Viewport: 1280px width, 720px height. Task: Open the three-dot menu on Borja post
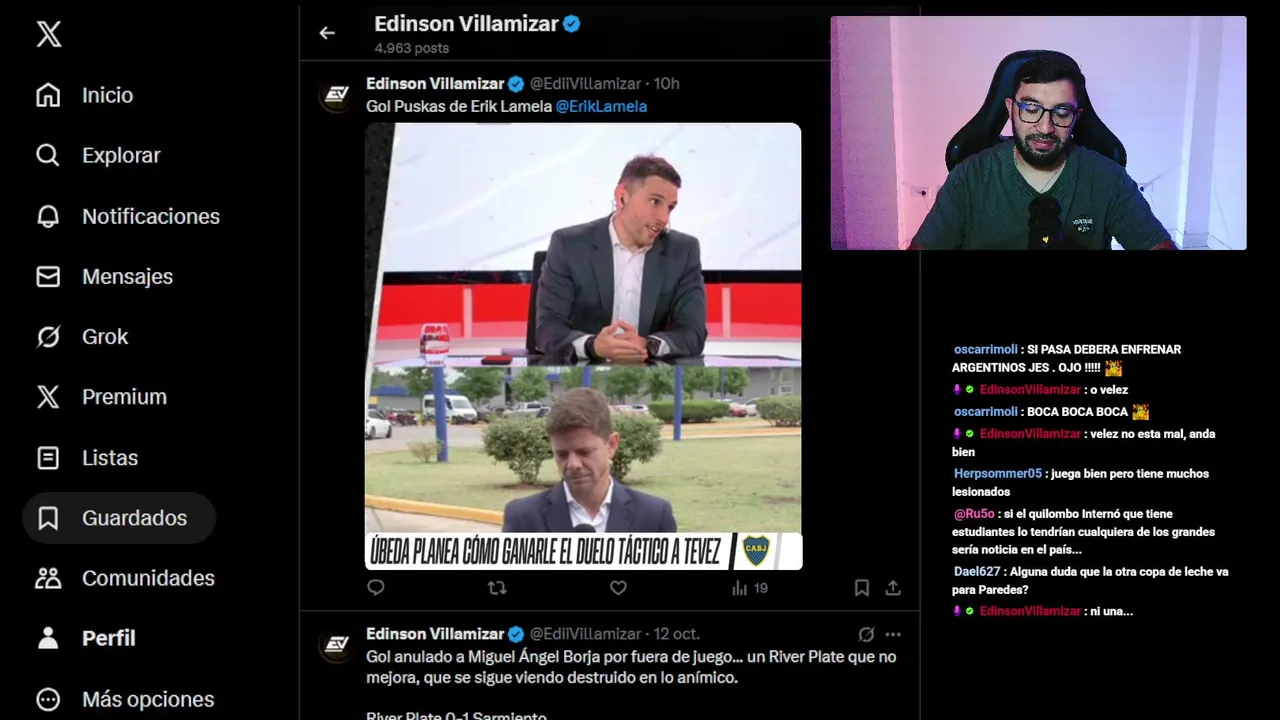coord(893,634)
